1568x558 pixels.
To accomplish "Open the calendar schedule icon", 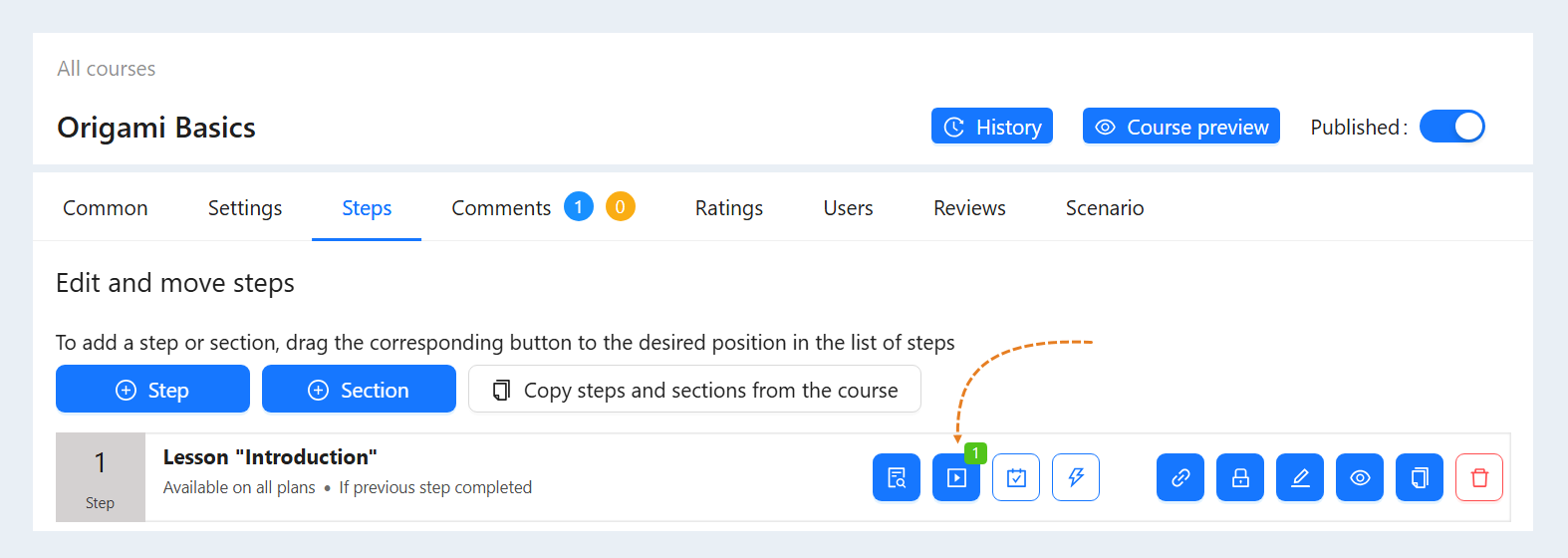I will pos(1016,477).
